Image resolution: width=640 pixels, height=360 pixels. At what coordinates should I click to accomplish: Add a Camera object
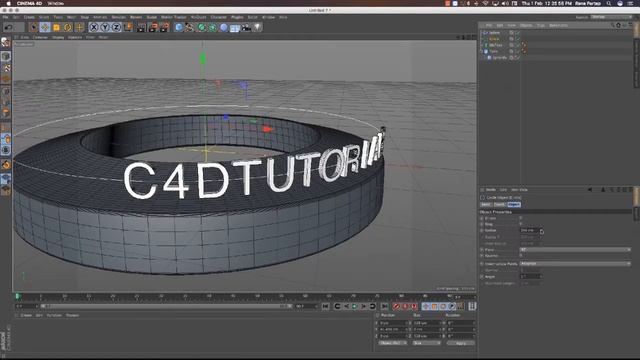click(246, 27)
